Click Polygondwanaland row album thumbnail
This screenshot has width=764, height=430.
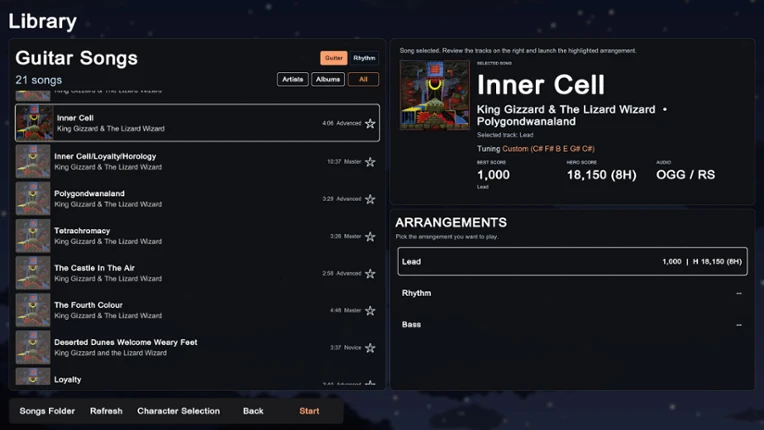click(x=33, y=199)
